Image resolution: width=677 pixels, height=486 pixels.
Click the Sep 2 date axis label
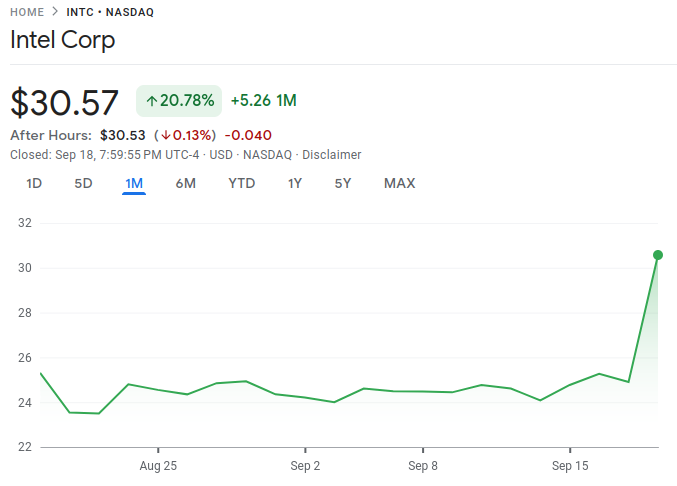point(305,466)
